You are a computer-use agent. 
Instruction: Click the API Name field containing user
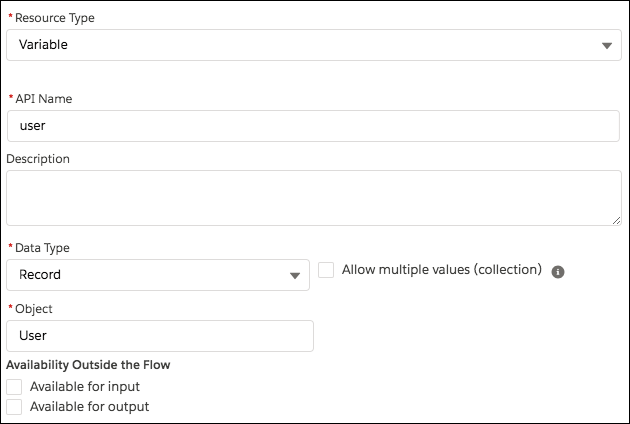click(313, 126)
